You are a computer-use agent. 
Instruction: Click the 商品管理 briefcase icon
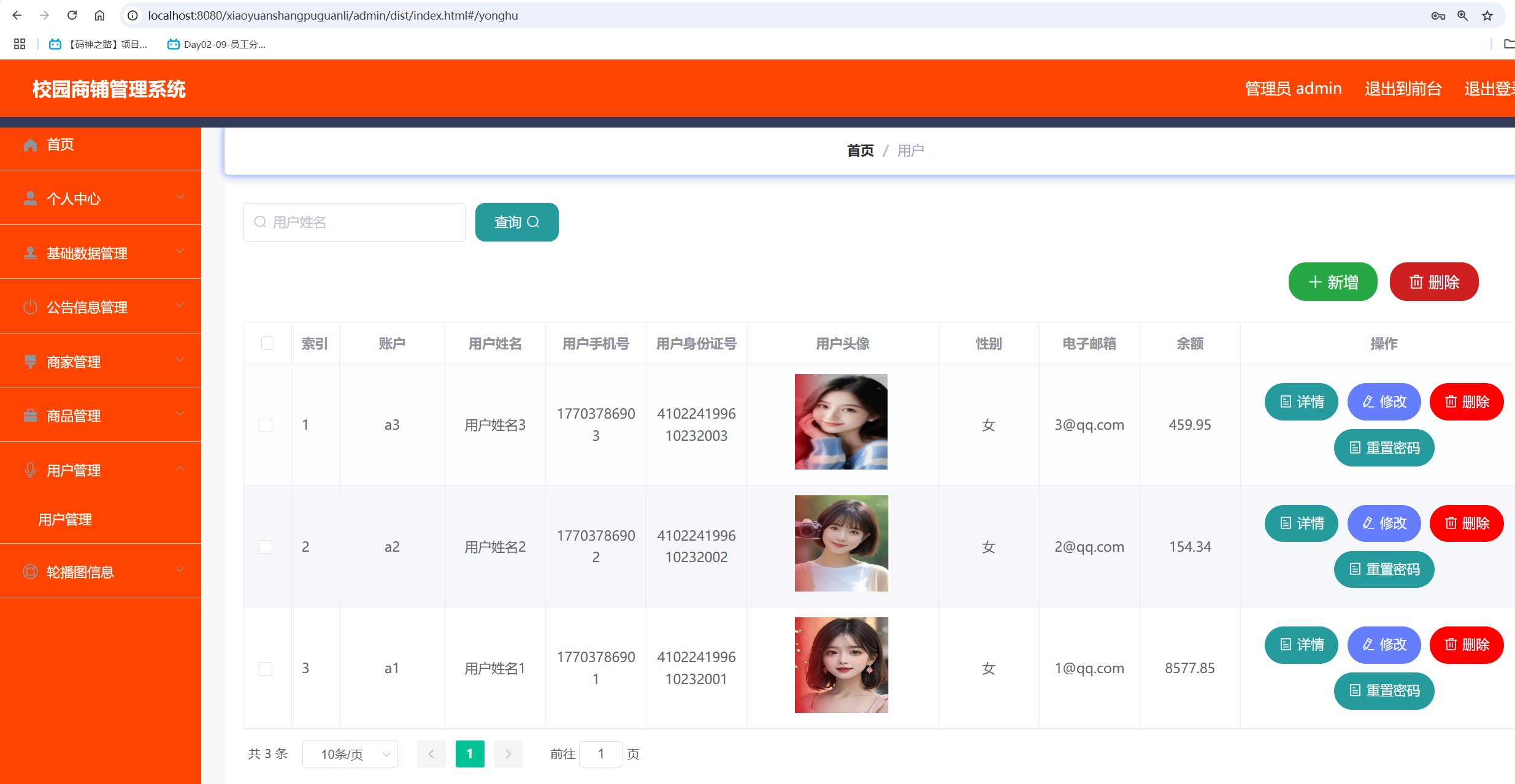(x=31, y=415)
